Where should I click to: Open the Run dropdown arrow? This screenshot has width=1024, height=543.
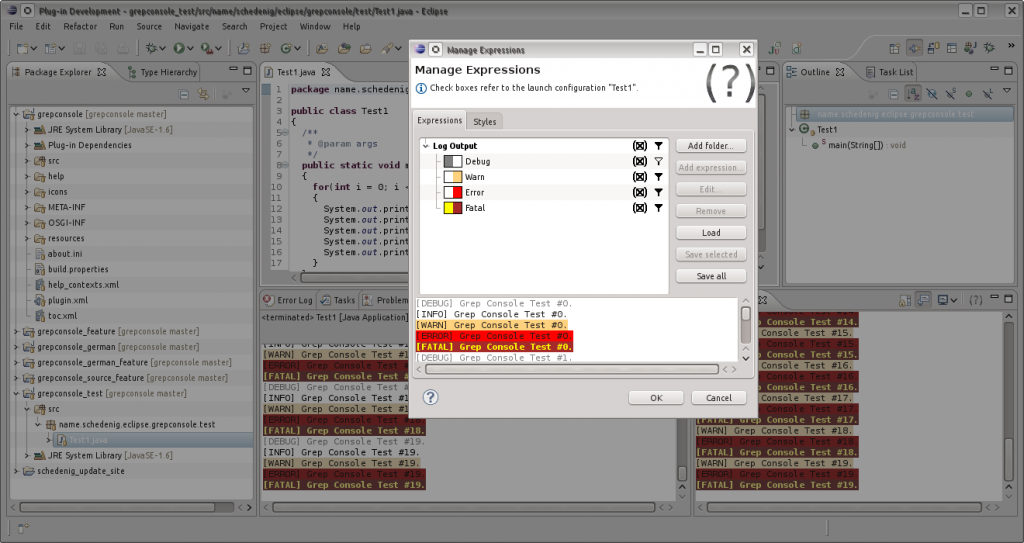click(190, 48)
